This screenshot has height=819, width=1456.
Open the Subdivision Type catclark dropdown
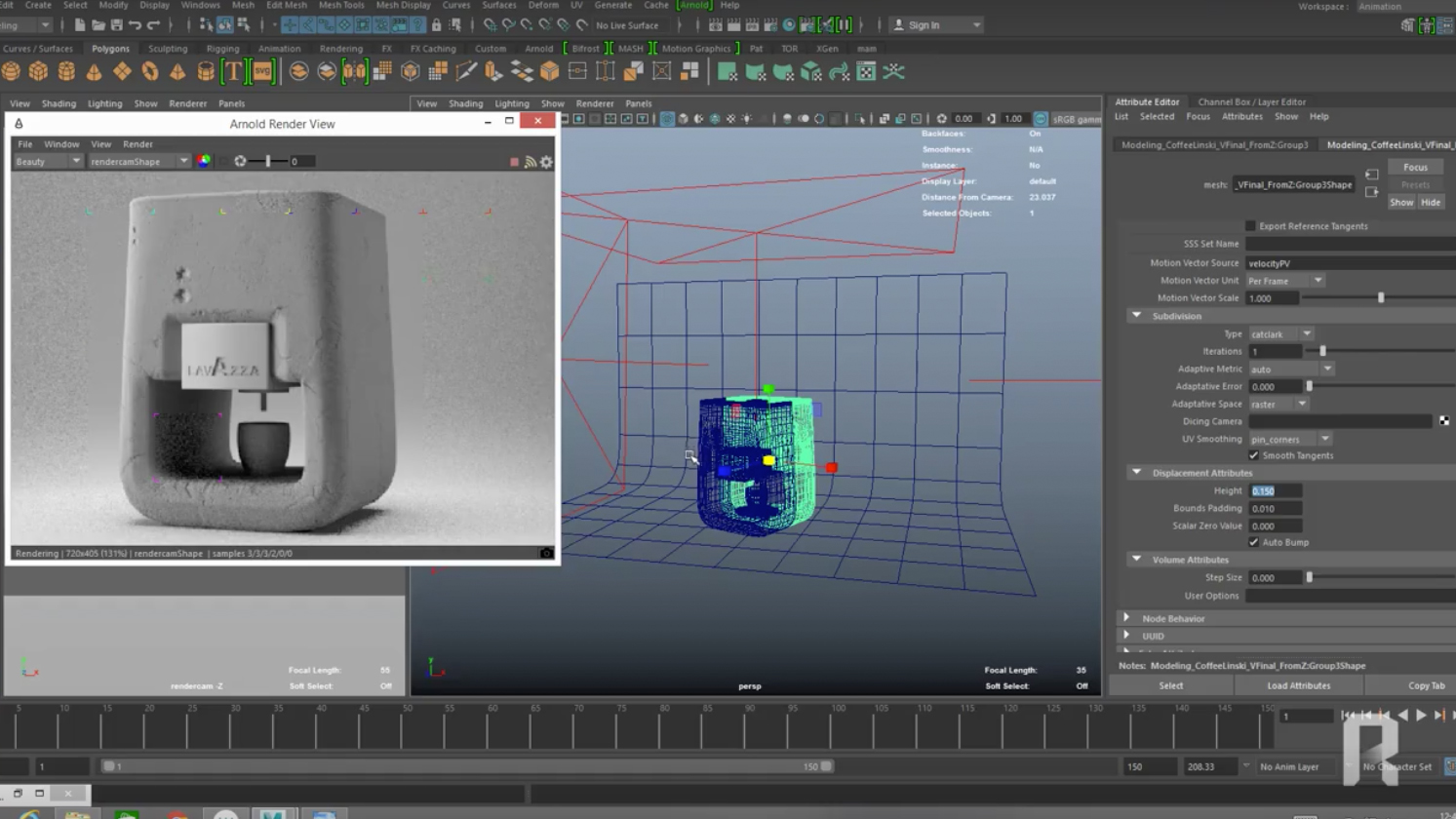[1281, 333]
